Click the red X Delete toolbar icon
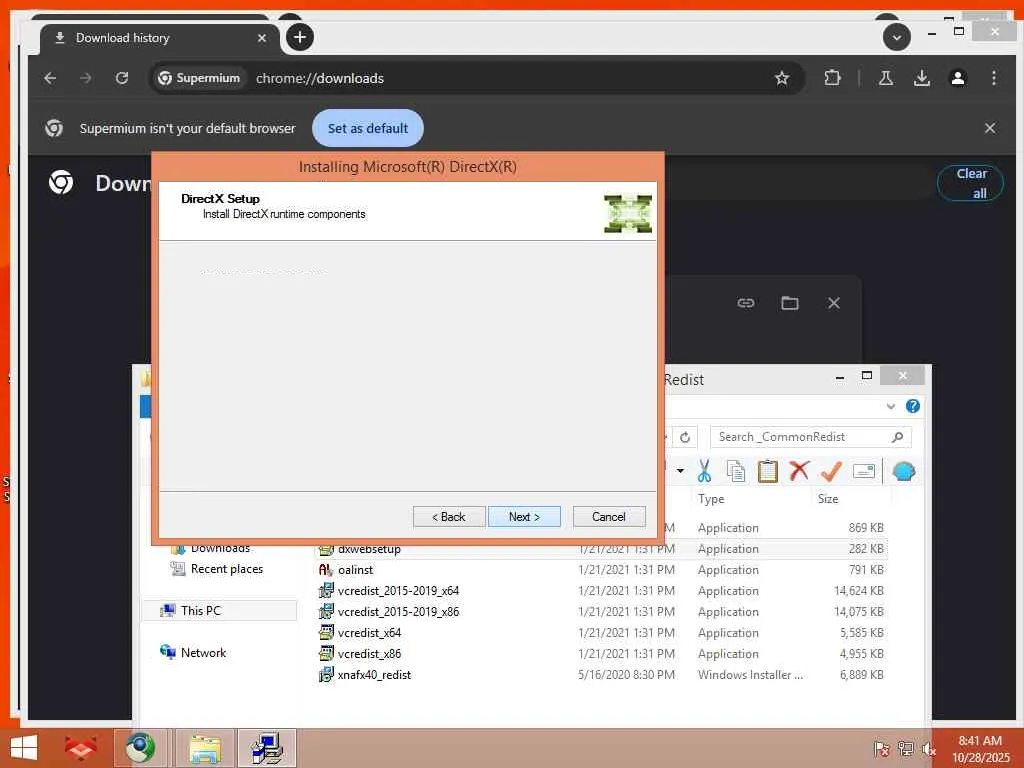 [799, 470]
